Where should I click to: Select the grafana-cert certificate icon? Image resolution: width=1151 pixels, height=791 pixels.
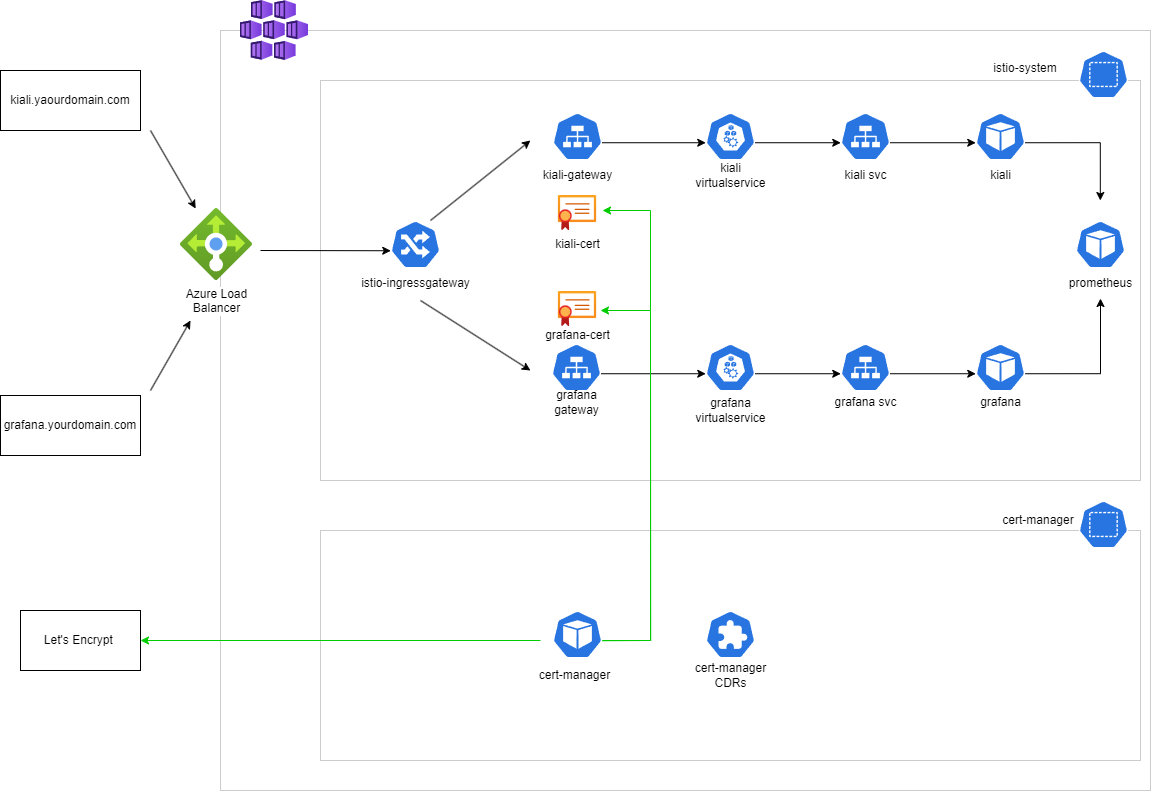click(x=577, y=308)
